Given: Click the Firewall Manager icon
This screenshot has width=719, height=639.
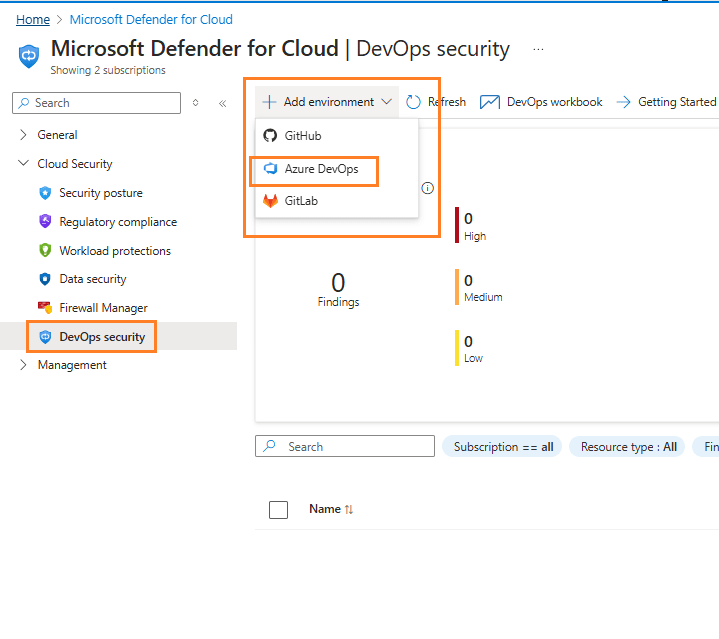Looking at the screenshot, I should (44, 308).
